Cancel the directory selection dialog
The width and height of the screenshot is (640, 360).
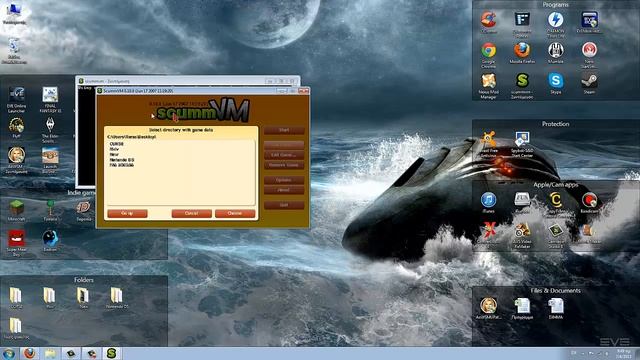point(191,213)
